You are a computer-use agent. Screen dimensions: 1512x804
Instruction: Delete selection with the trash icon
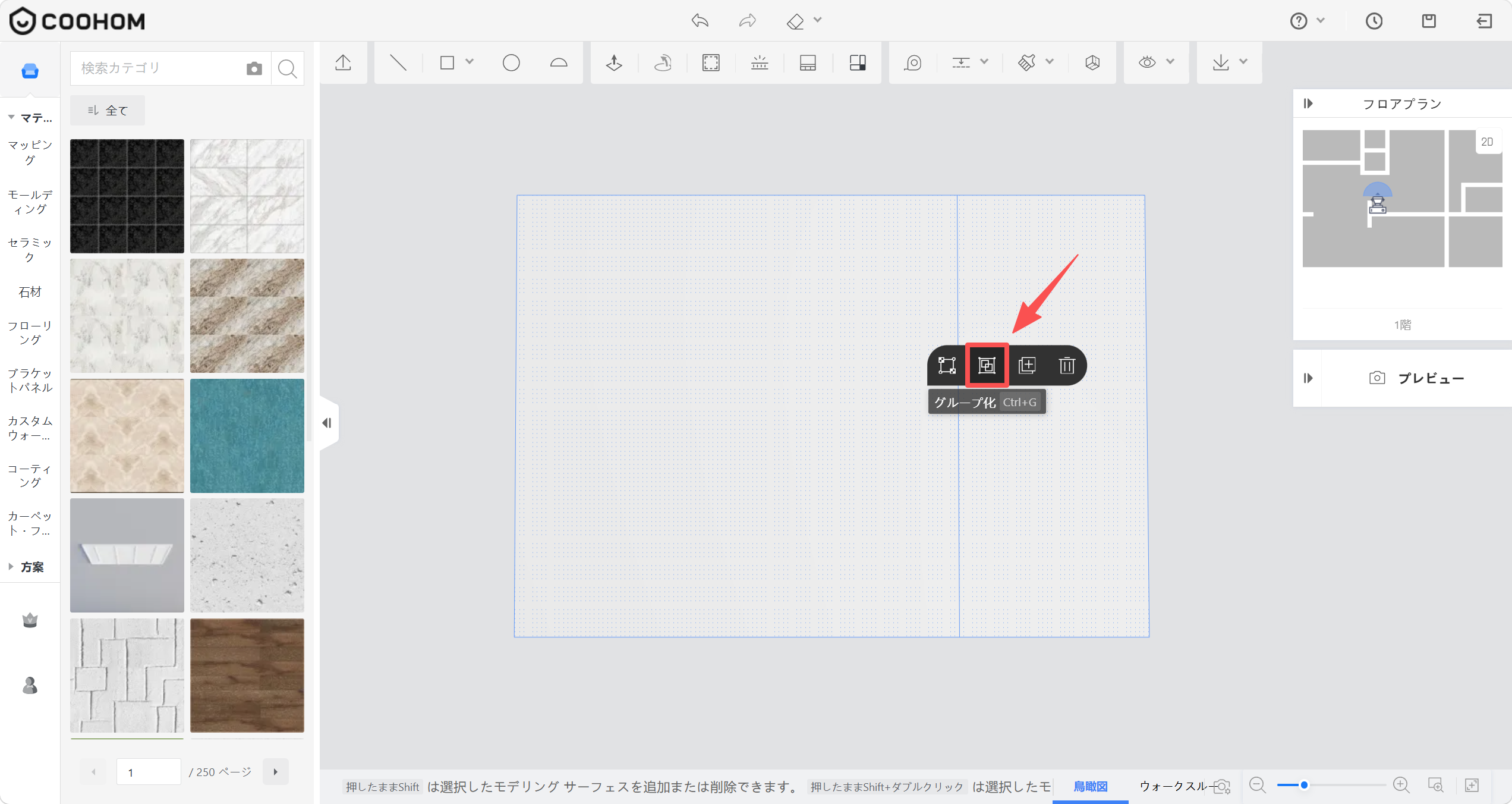[x=1067, y=365]
